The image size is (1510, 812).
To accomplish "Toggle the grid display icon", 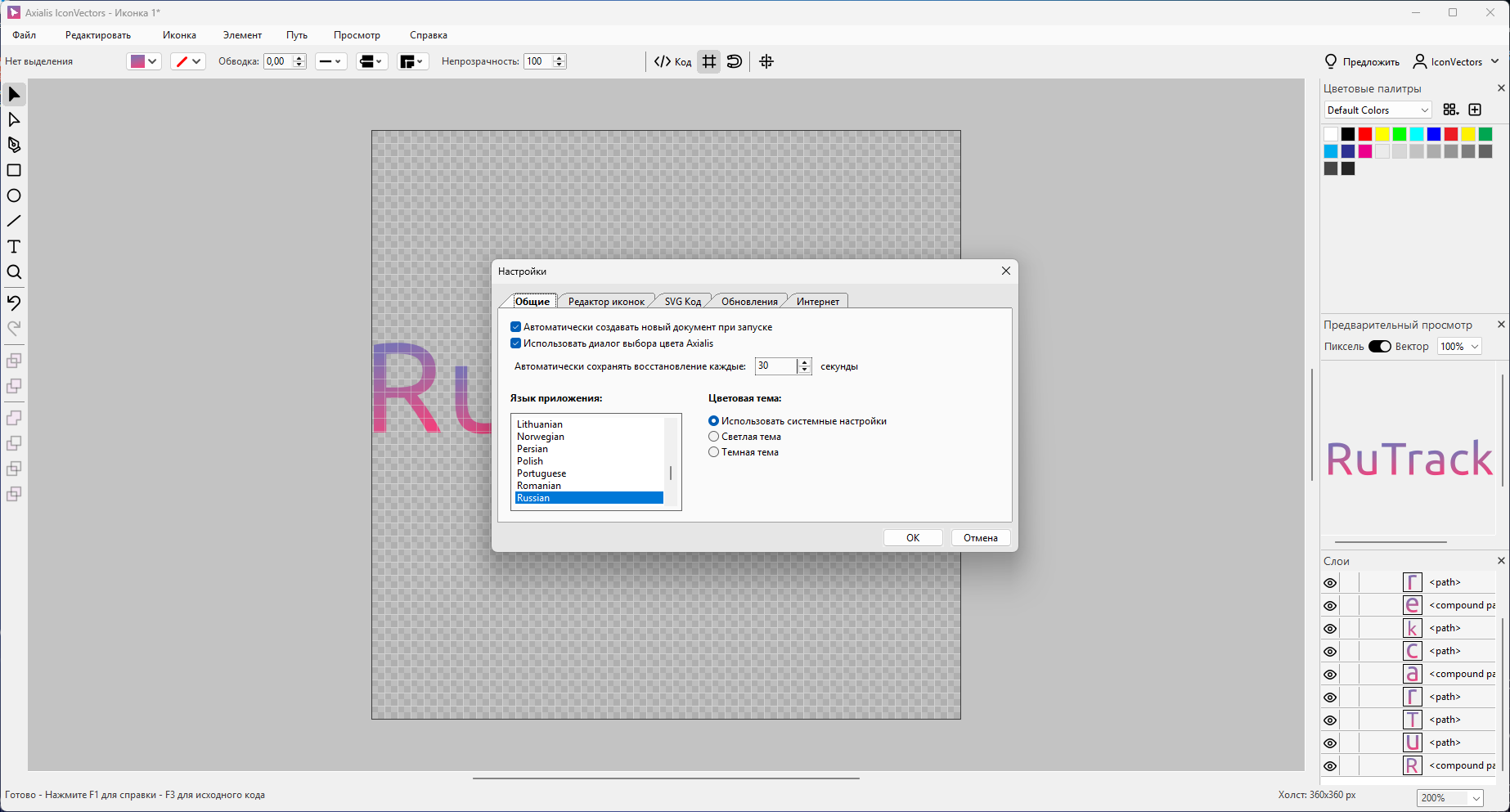I will click(x=709, y=61).
